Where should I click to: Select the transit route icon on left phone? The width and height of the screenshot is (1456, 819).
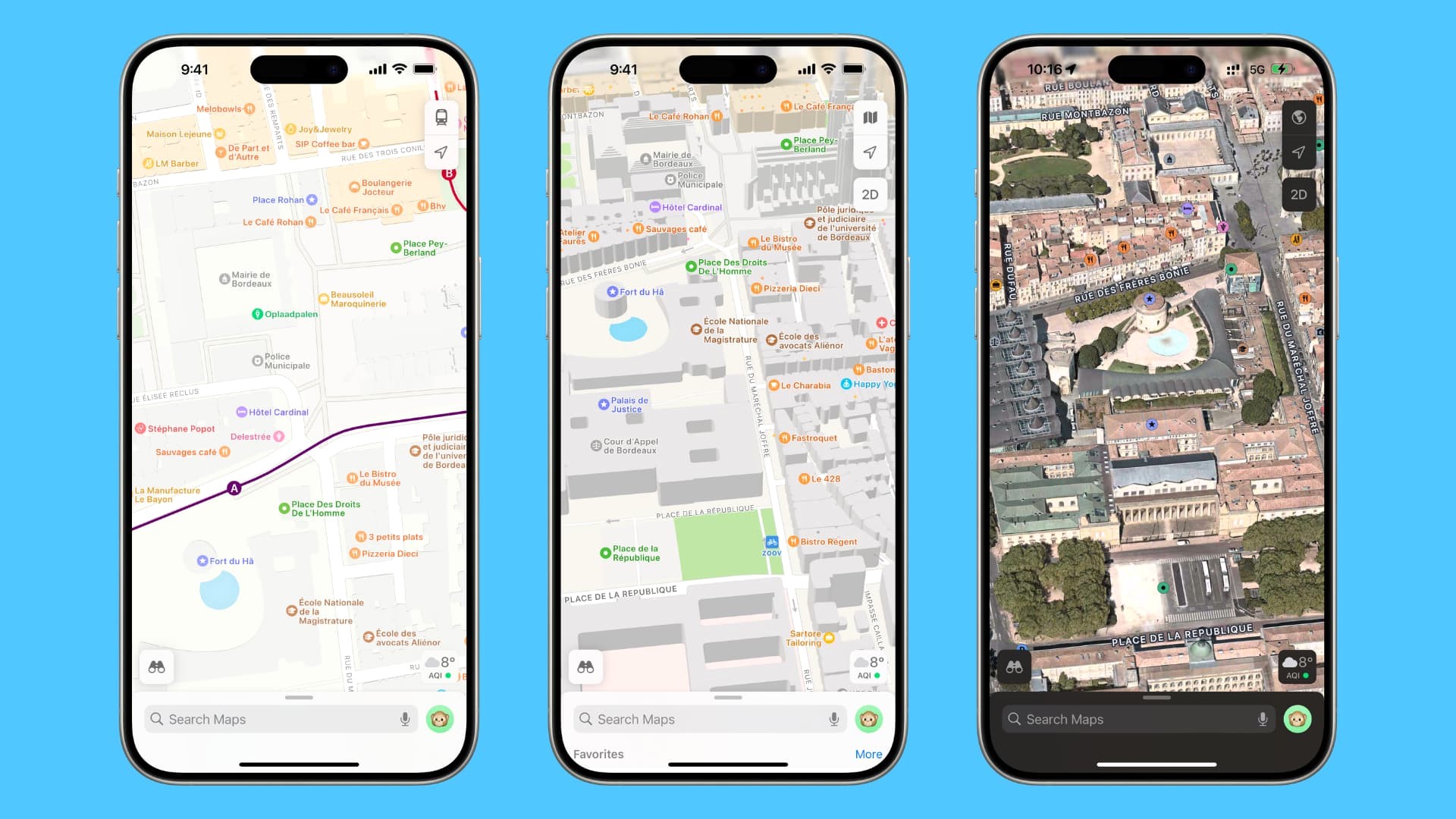click(x=441, y=117)
